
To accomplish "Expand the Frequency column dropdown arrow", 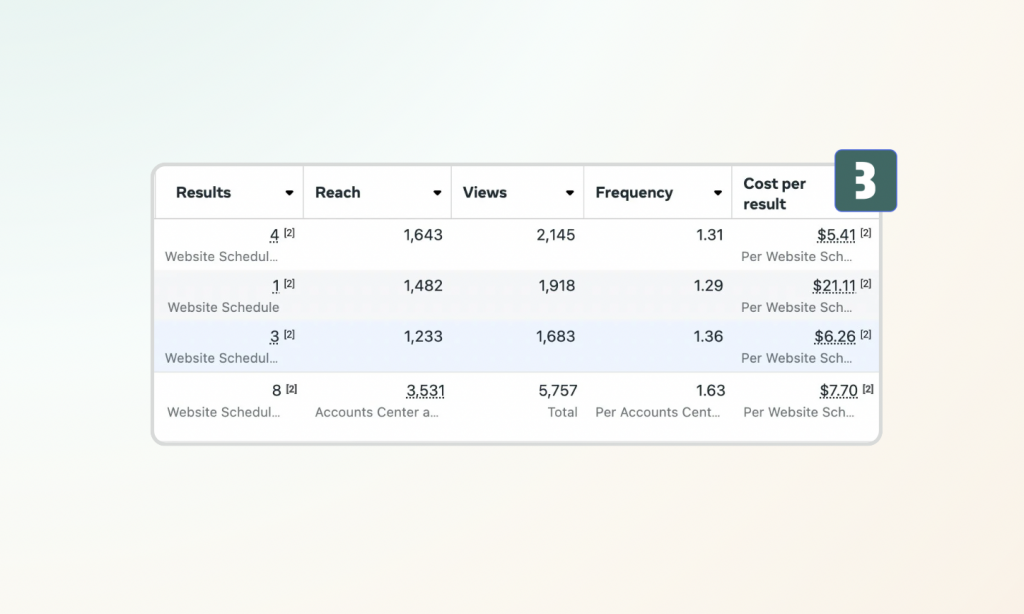I will 718,193.
